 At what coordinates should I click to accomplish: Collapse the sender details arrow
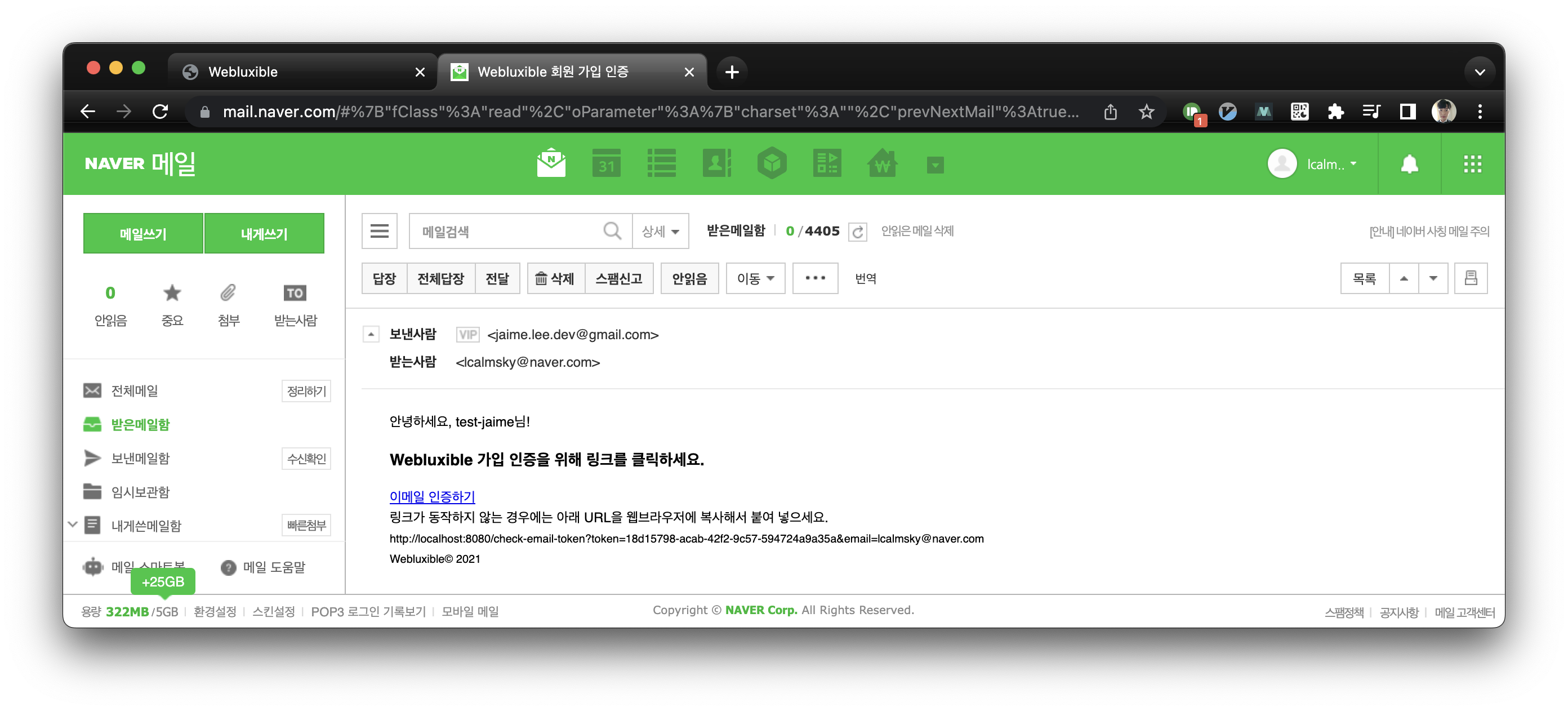pyautogui.click(x=371, y=334)
